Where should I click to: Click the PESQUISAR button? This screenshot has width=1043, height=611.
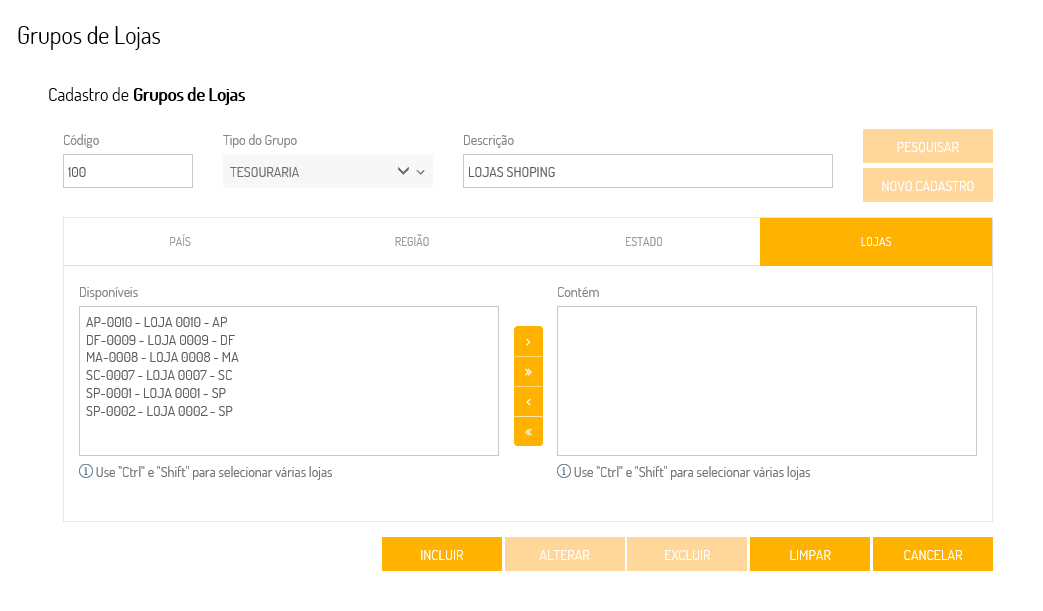click(928, 146)
